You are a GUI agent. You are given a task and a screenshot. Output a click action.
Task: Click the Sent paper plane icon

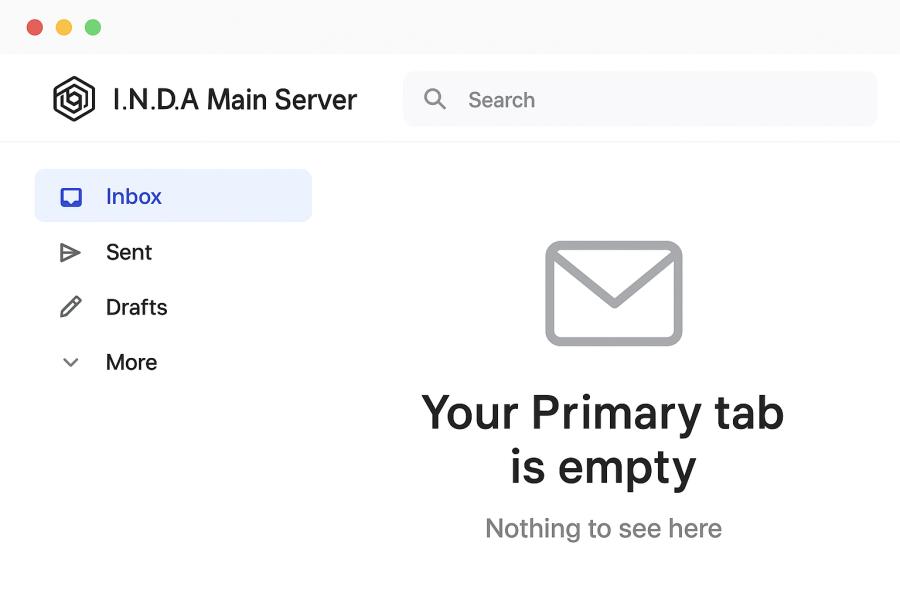pyautogui.click(x=70, y=252)
